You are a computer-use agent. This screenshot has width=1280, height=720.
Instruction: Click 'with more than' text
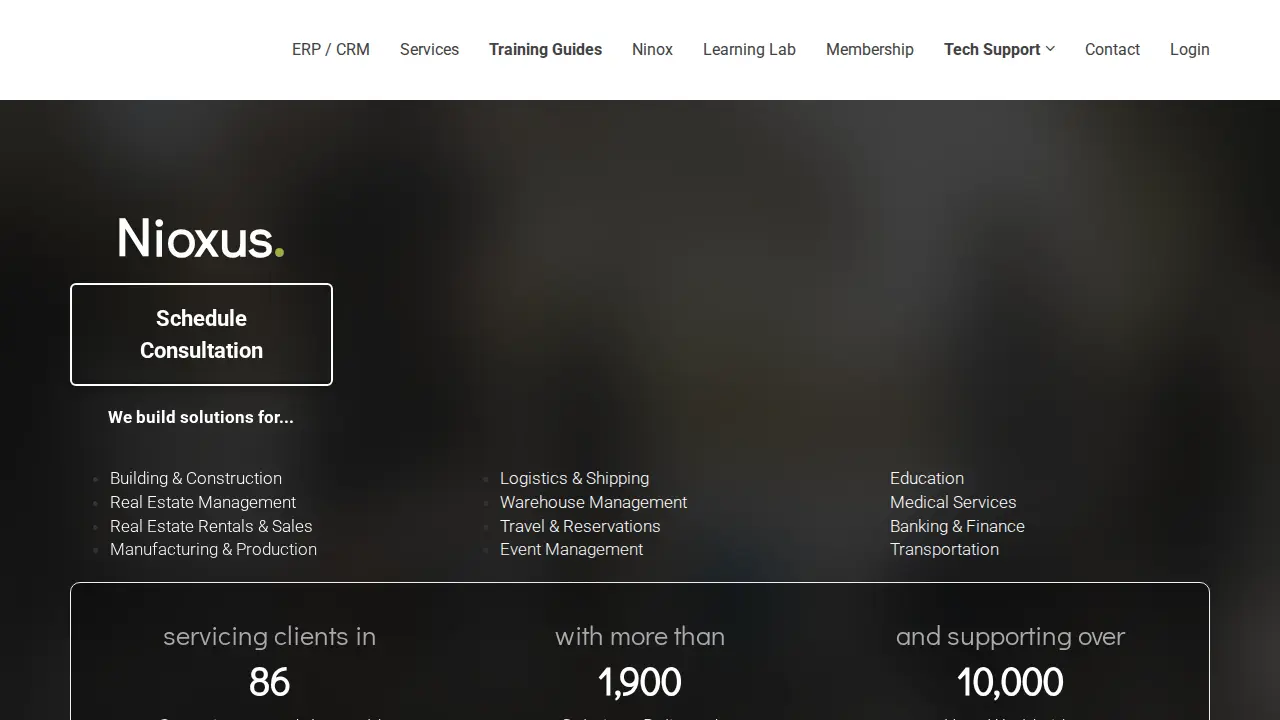pyautogui.click(x=640, y=636)
